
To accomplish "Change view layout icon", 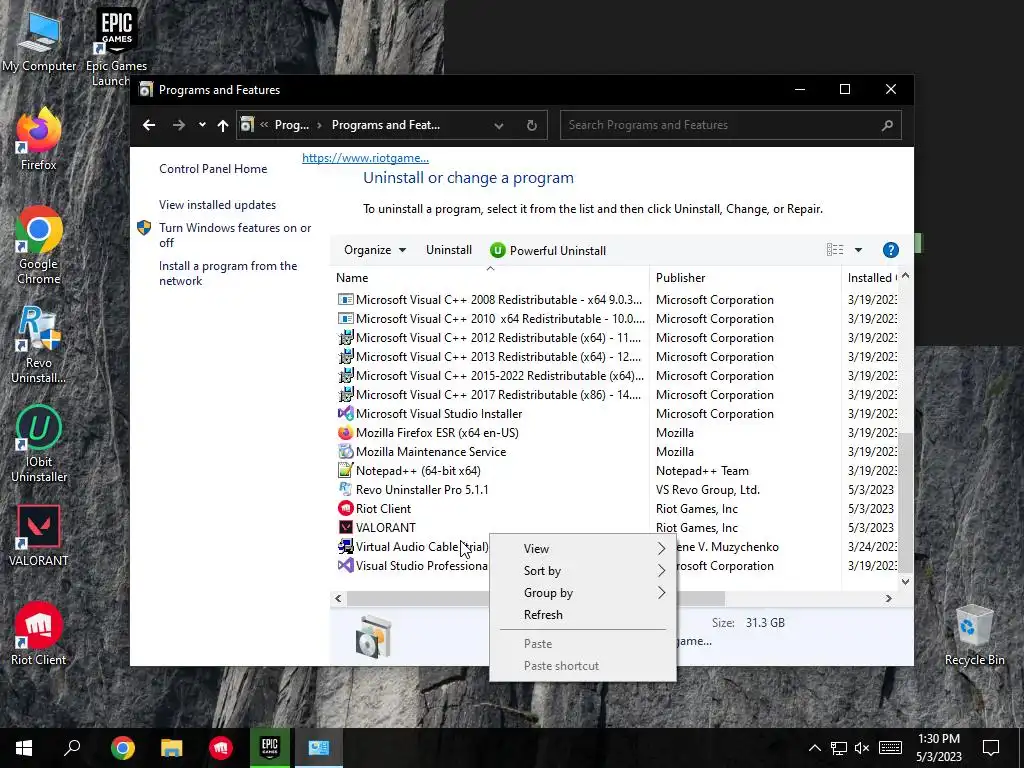I will click(x=835, y=250).
